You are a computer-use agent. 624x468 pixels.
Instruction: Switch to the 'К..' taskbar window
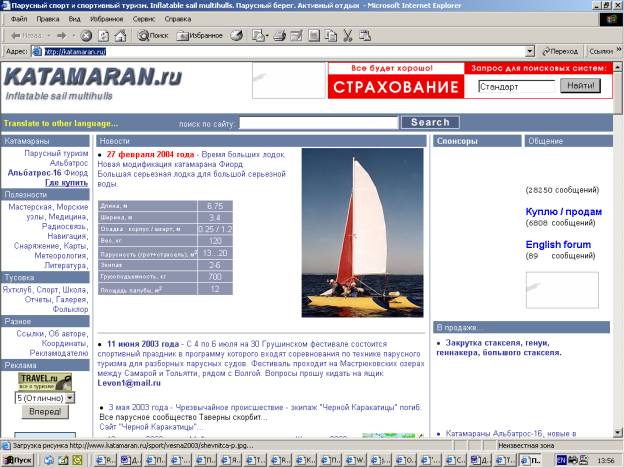pyautogui.click(x=306, y=460)
